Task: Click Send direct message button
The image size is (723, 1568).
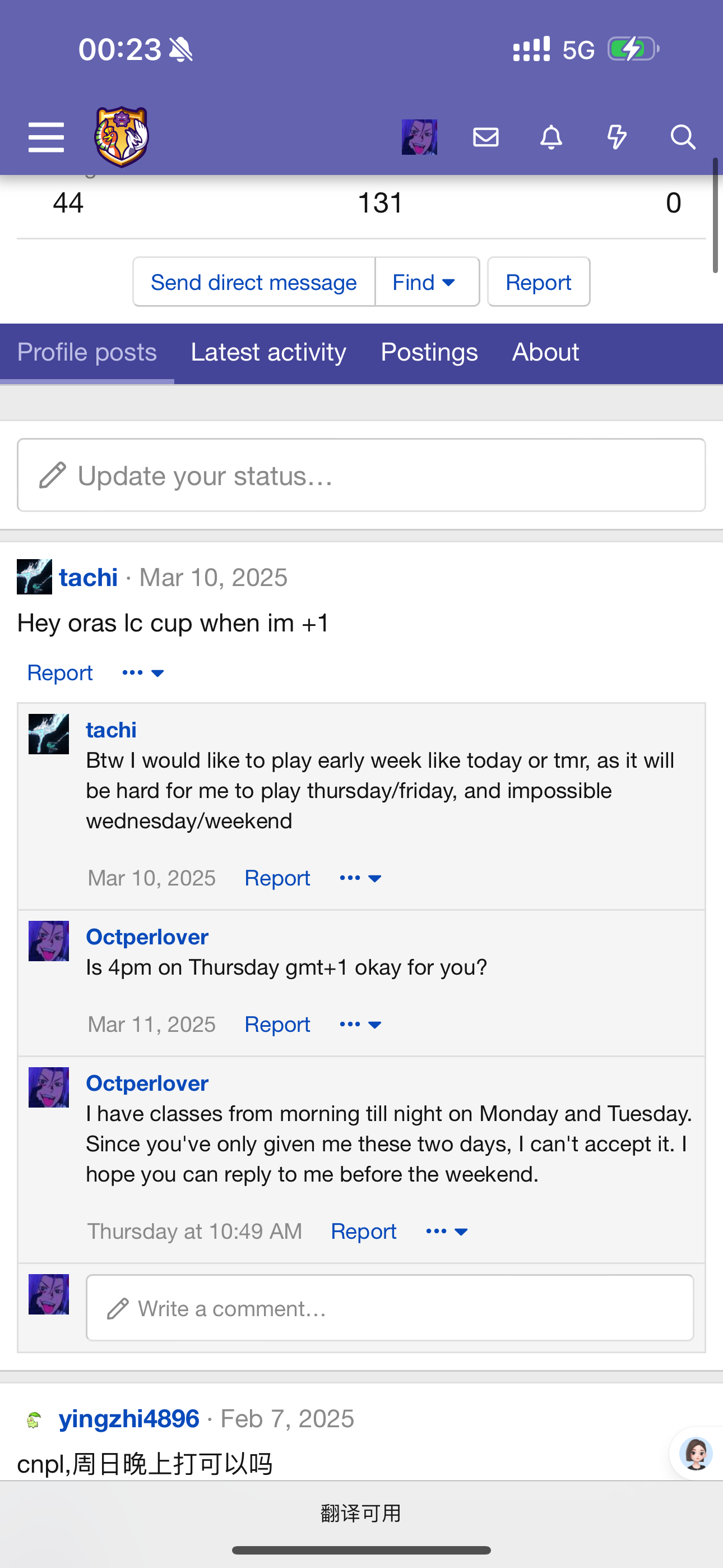Action: click(254, 282)
